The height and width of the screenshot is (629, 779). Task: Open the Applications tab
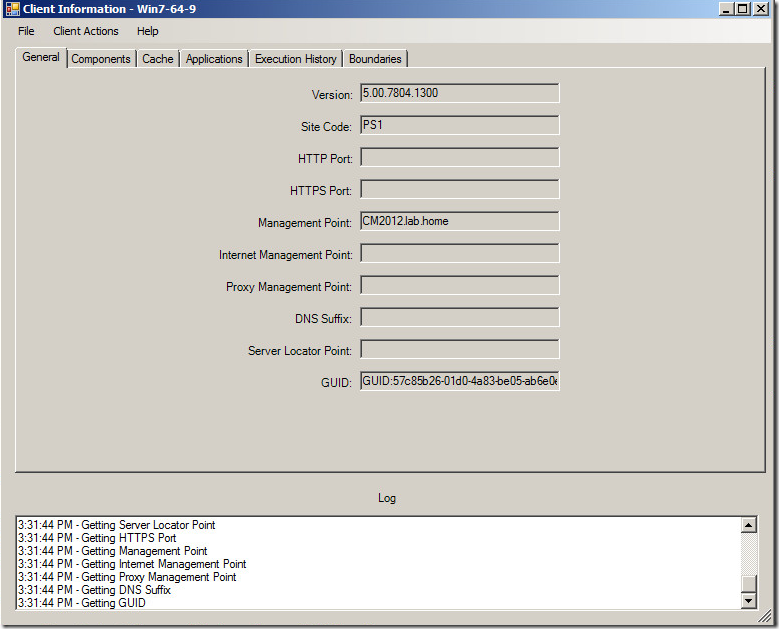[x=214, y=59]
